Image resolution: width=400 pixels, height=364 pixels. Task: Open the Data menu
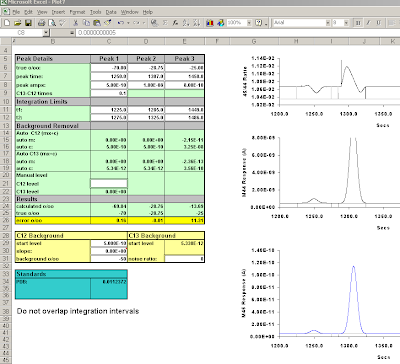pos(111,12)
